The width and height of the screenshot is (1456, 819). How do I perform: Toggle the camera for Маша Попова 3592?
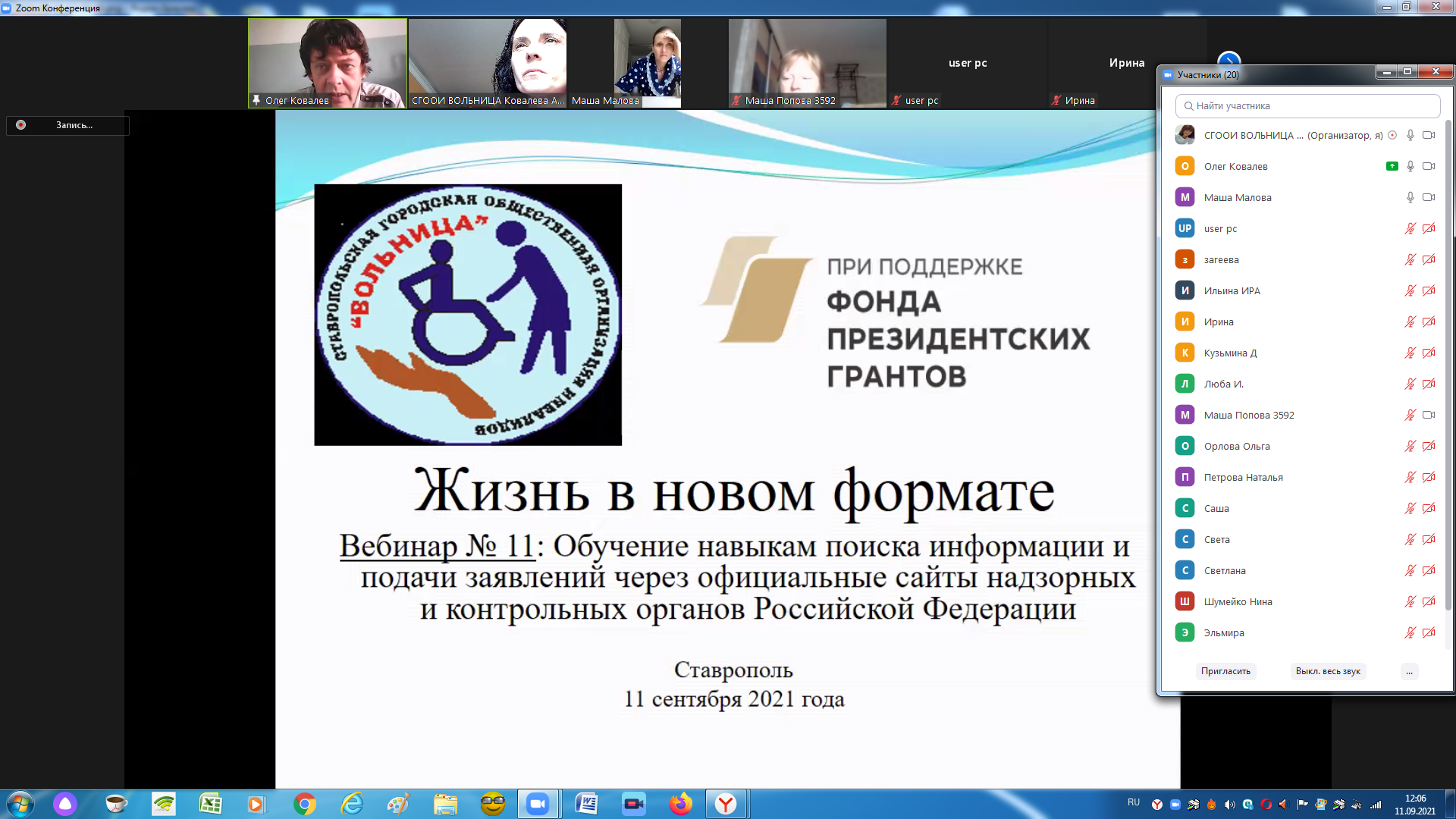point(1429,415)
